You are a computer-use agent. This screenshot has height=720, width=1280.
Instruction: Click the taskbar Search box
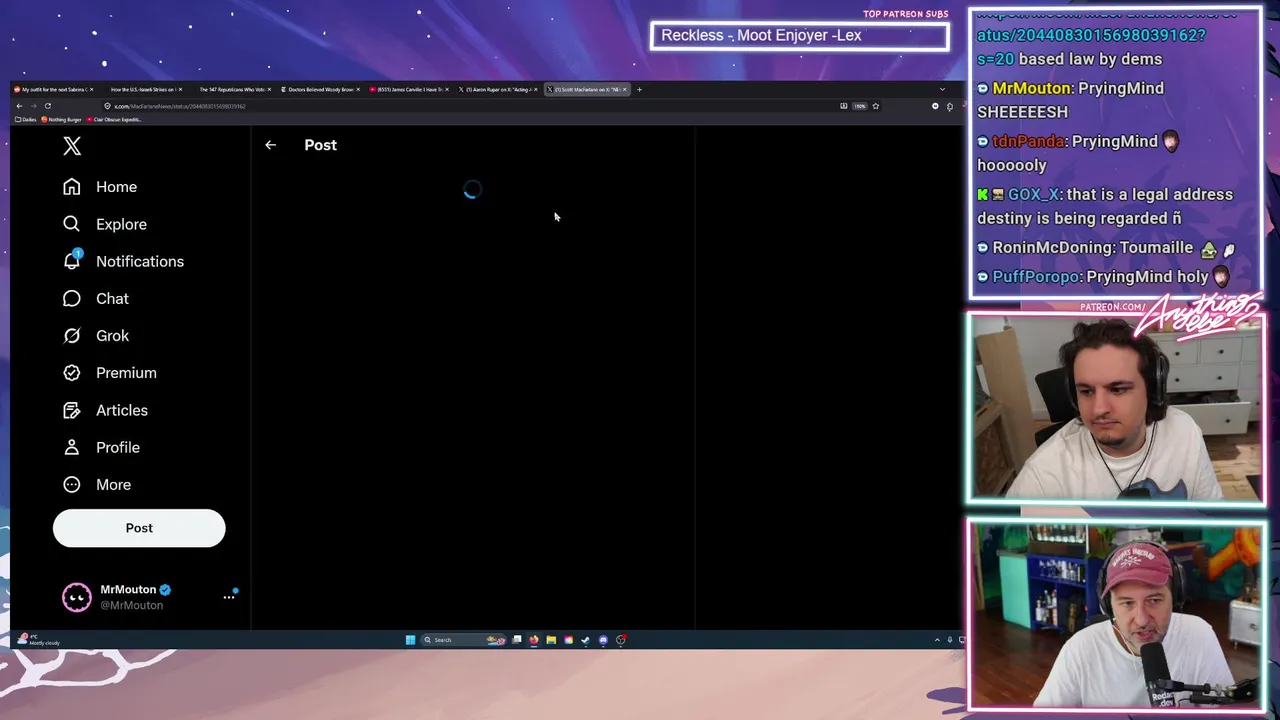coord(464,640)
